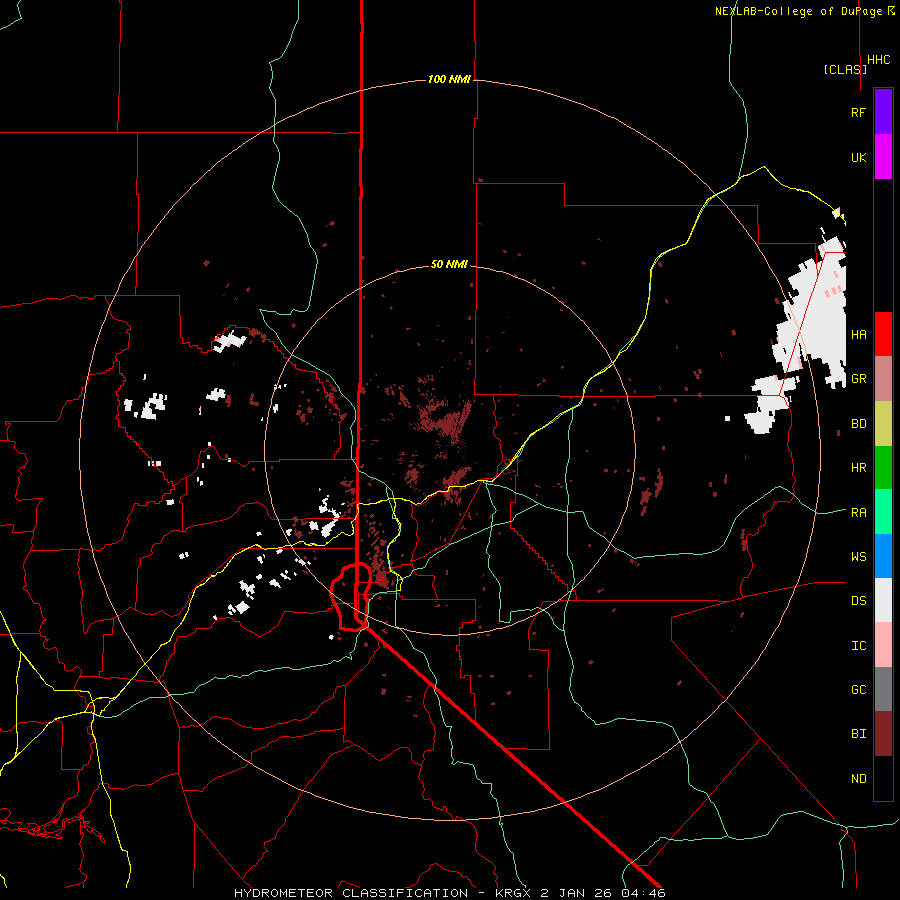Click the 'DS' legend label

click(858, 601)
